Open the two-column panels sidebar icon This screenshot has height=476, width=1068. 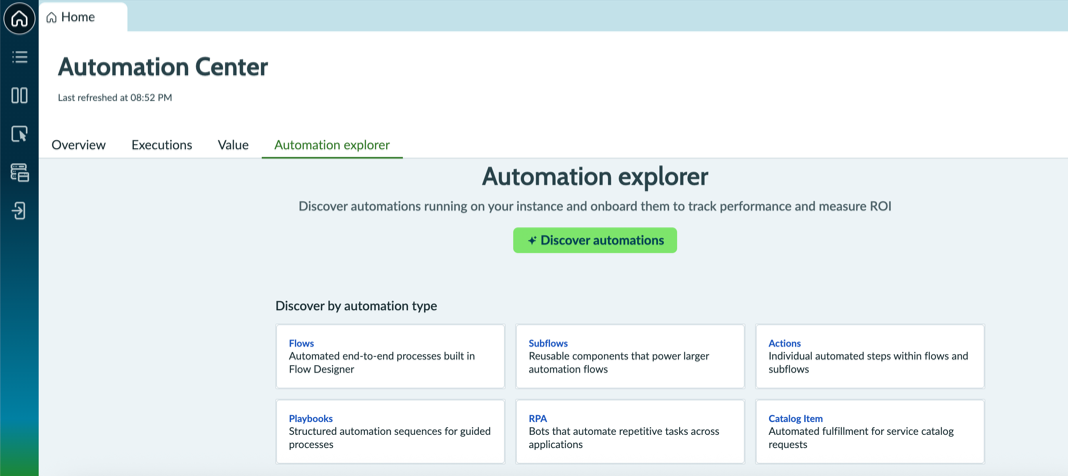tap(20, 95)
